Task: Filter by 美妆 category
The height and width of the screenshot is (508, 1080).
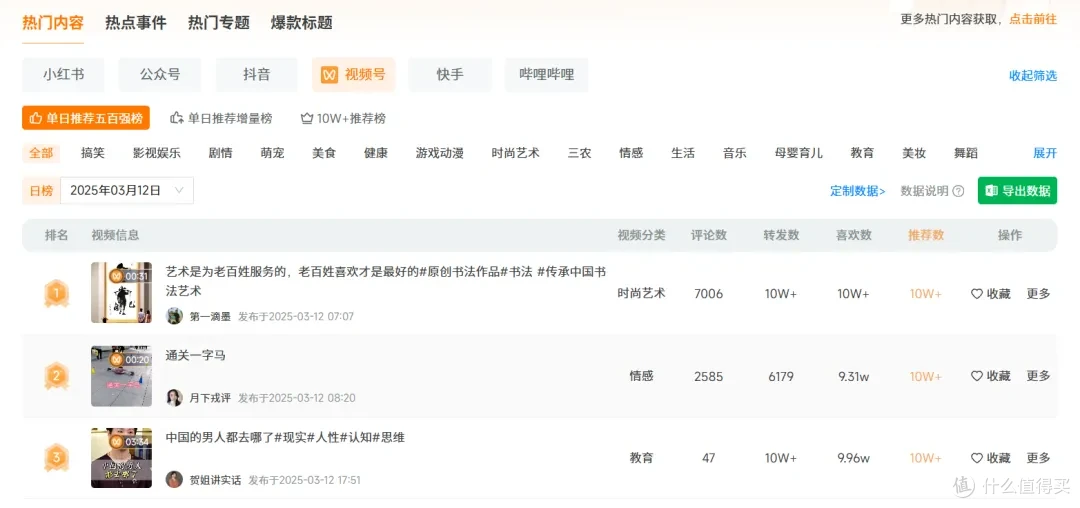Action: [x=914, y=153]
